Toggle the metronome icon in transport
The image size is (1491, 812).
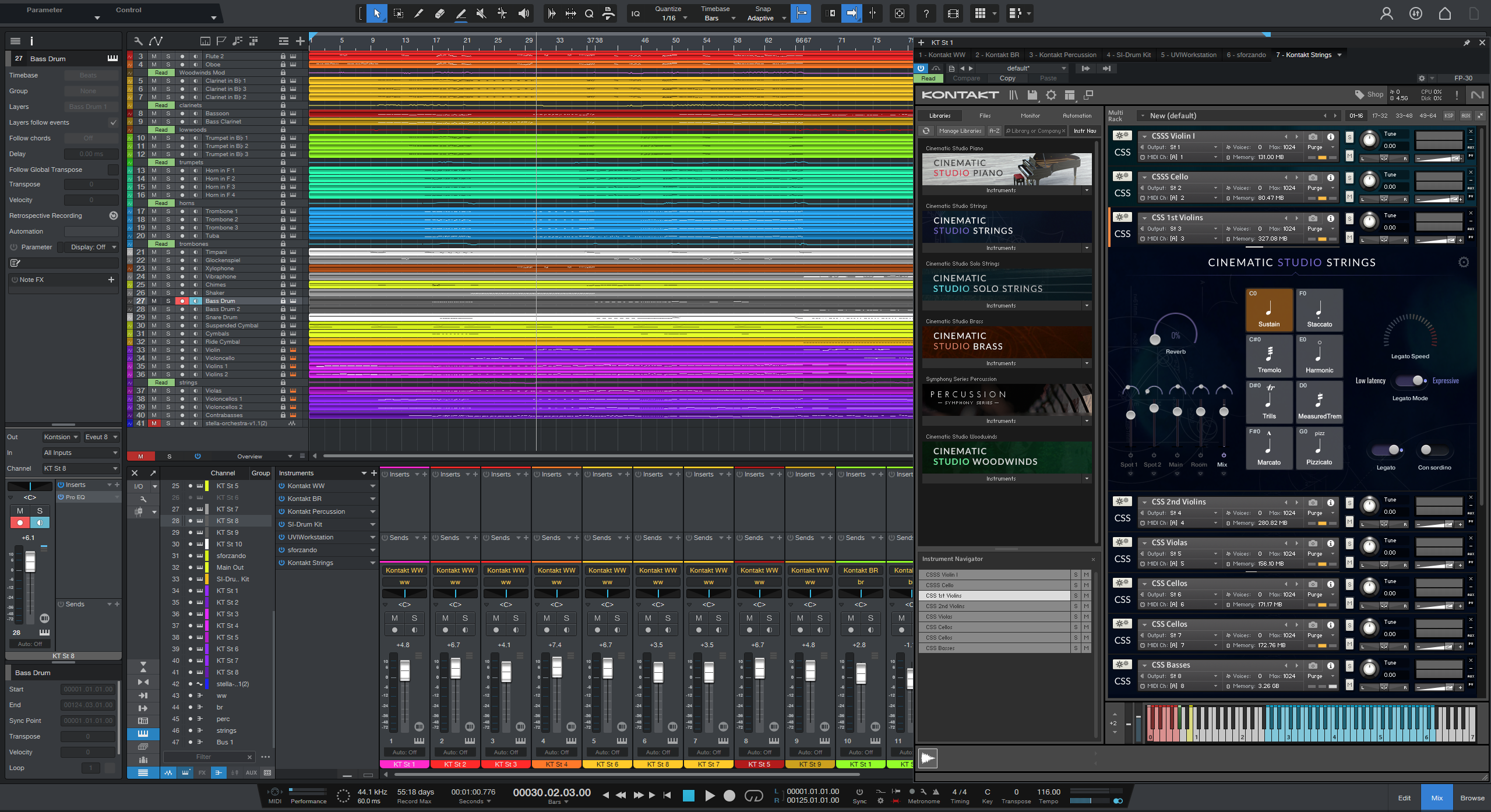tap(936, 792)
